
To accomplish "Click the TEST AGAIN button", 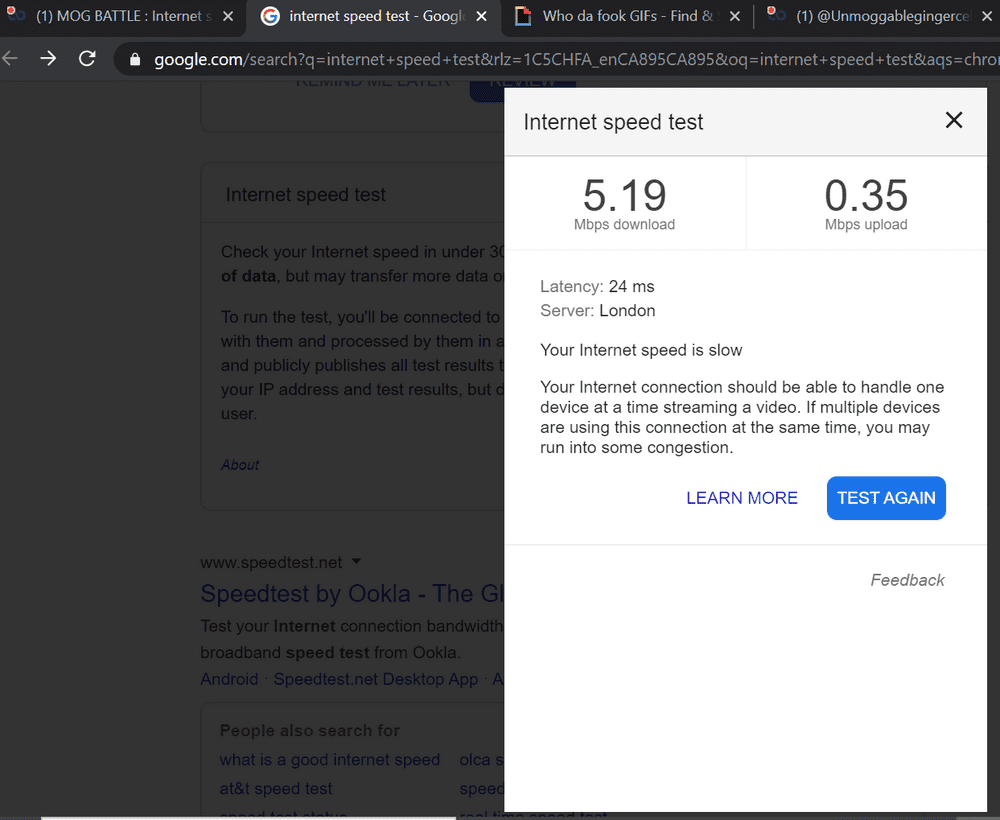I will point(886,498).
